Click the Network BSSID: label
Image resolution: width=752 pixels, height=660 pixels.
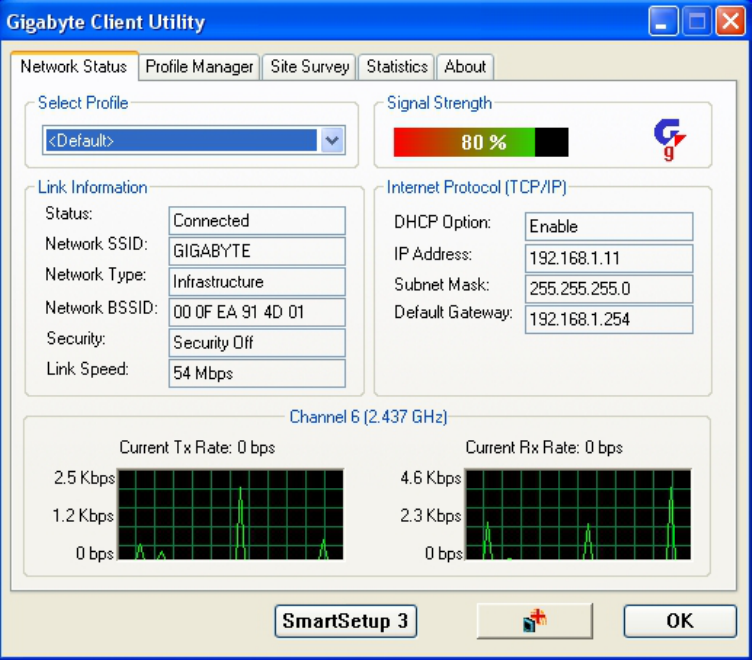(x=101, y=307)
